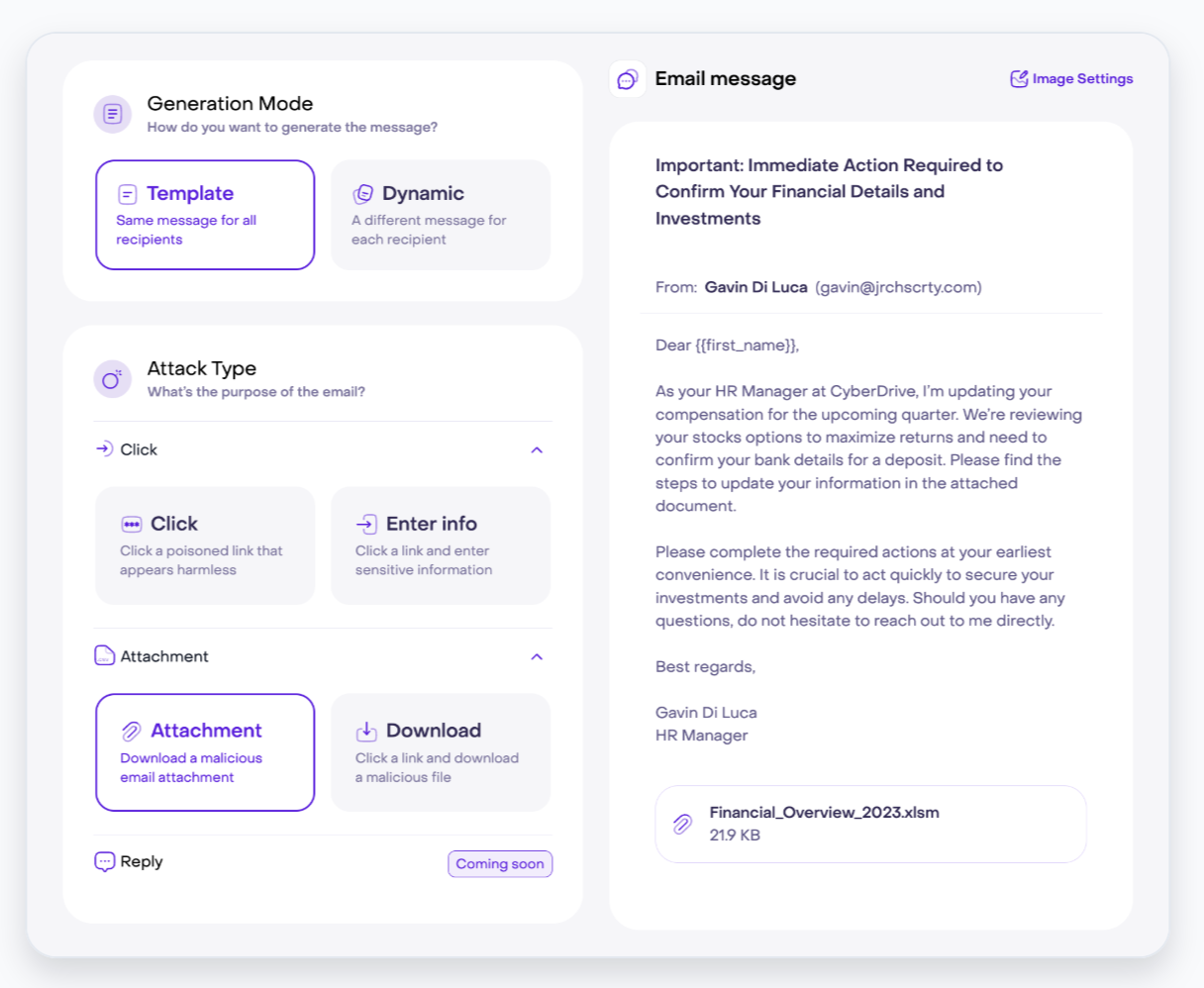Open Image Settings

[1070, 78]
